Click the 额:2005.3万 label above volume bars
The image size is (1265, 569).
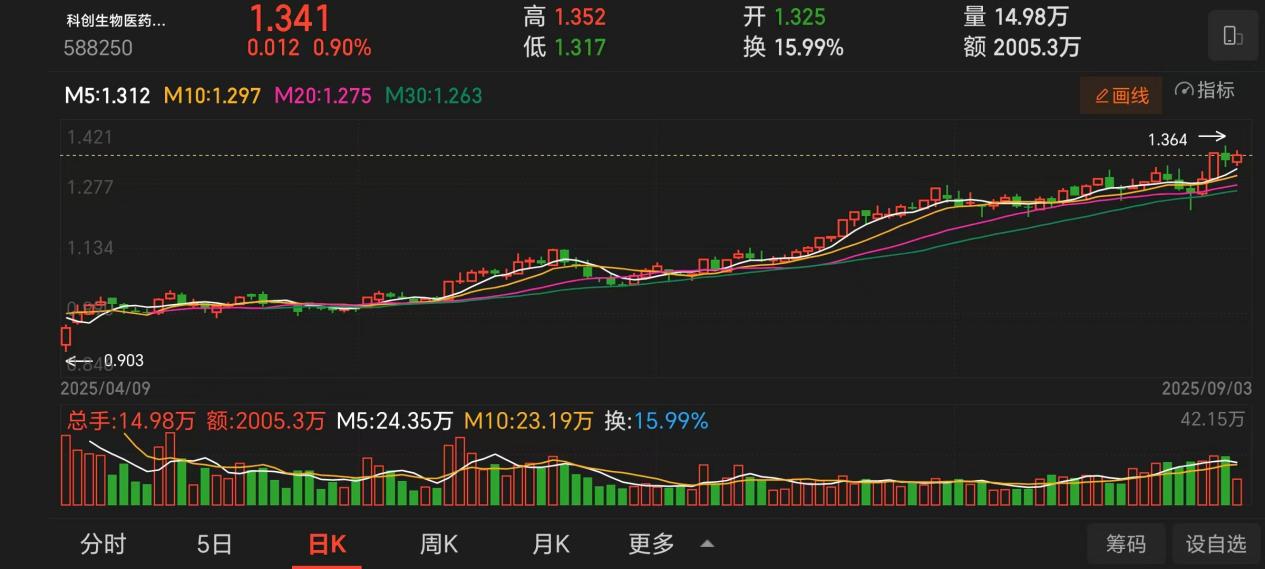click(x=266, y=421)
